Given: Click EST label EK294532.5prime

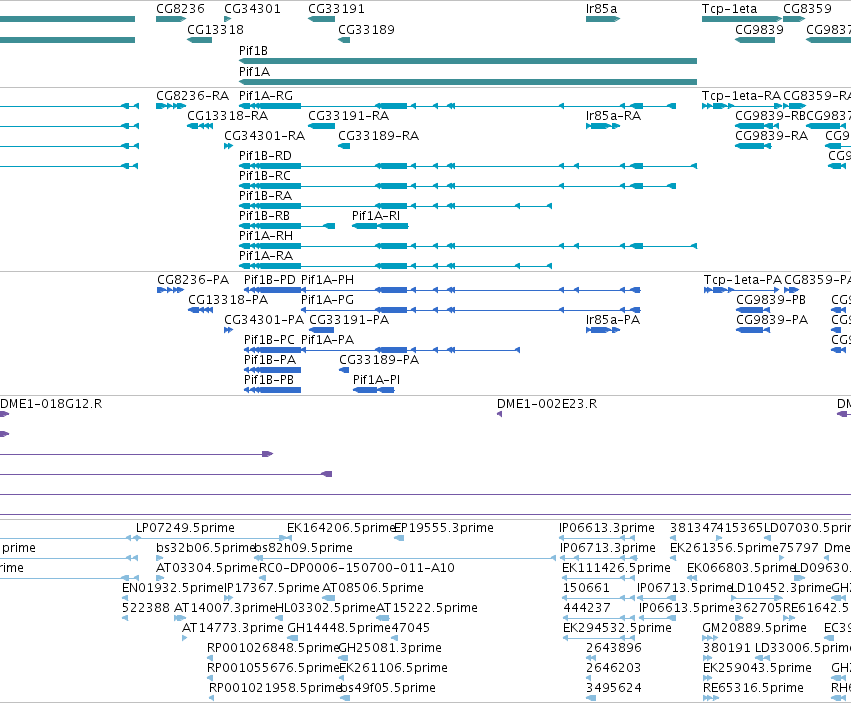Looking at the screenshot, I should [x=617, y=628].
